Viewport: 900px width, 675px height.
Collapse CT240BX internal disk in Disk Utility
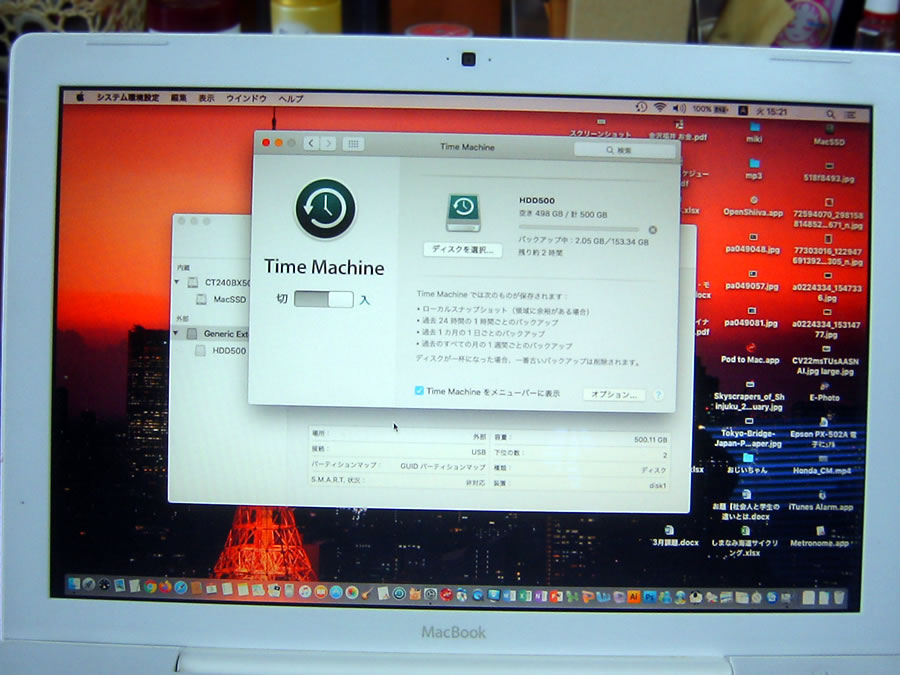click(x=177, y=282)
